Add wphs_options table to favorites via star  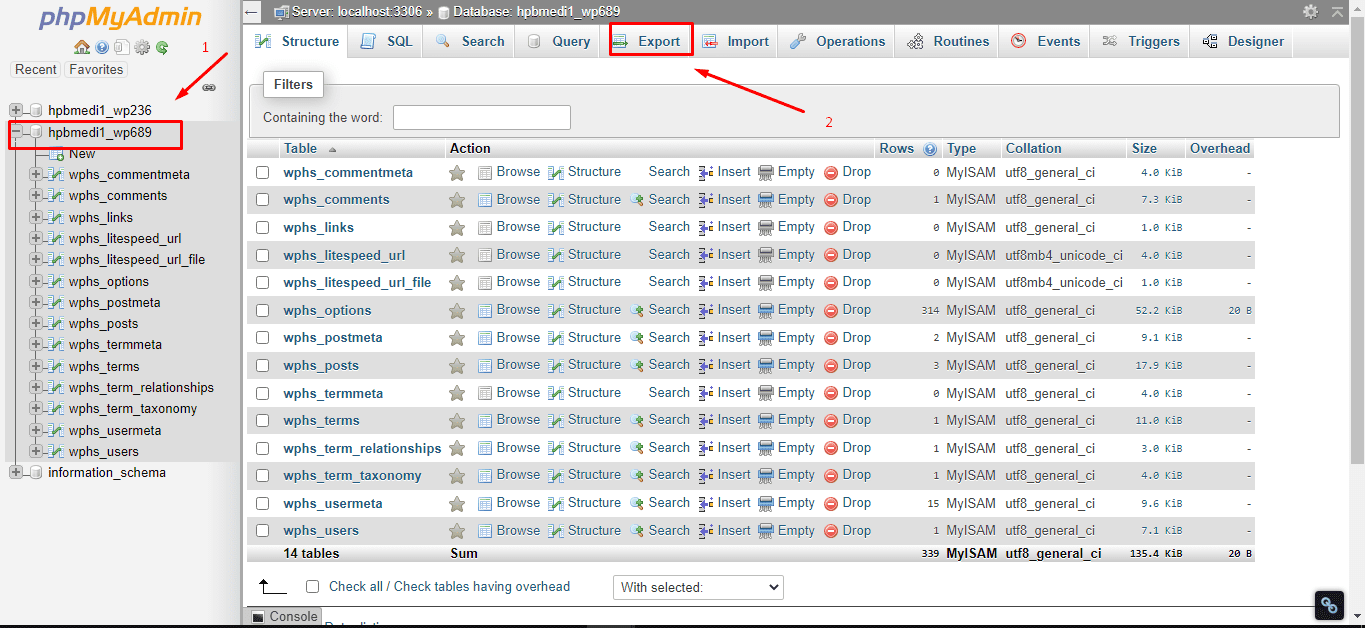pyautogui.click(x=457, y=310)
